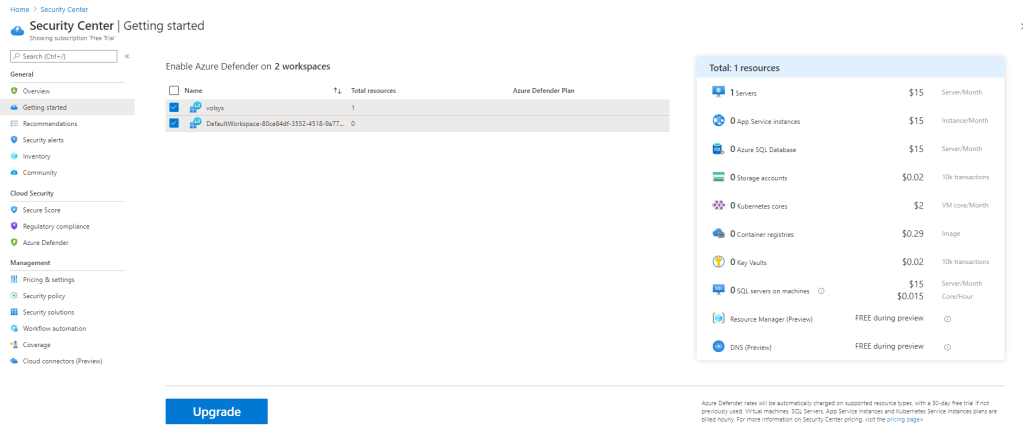Click the Key Vaults icon
The width and height of the screenshot is (1023, 428).
tap(717, 262)
